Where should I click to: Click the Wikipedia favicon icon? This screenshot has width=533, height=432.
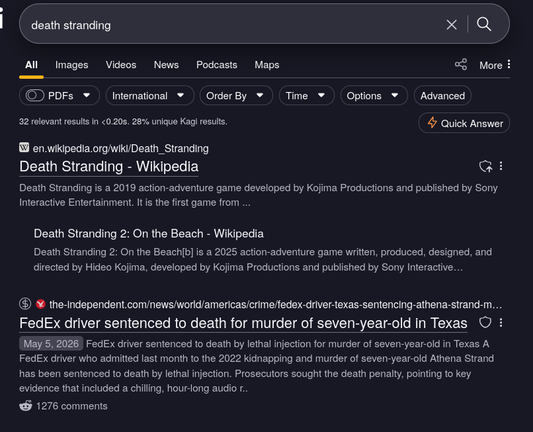[x=24, y=148]
